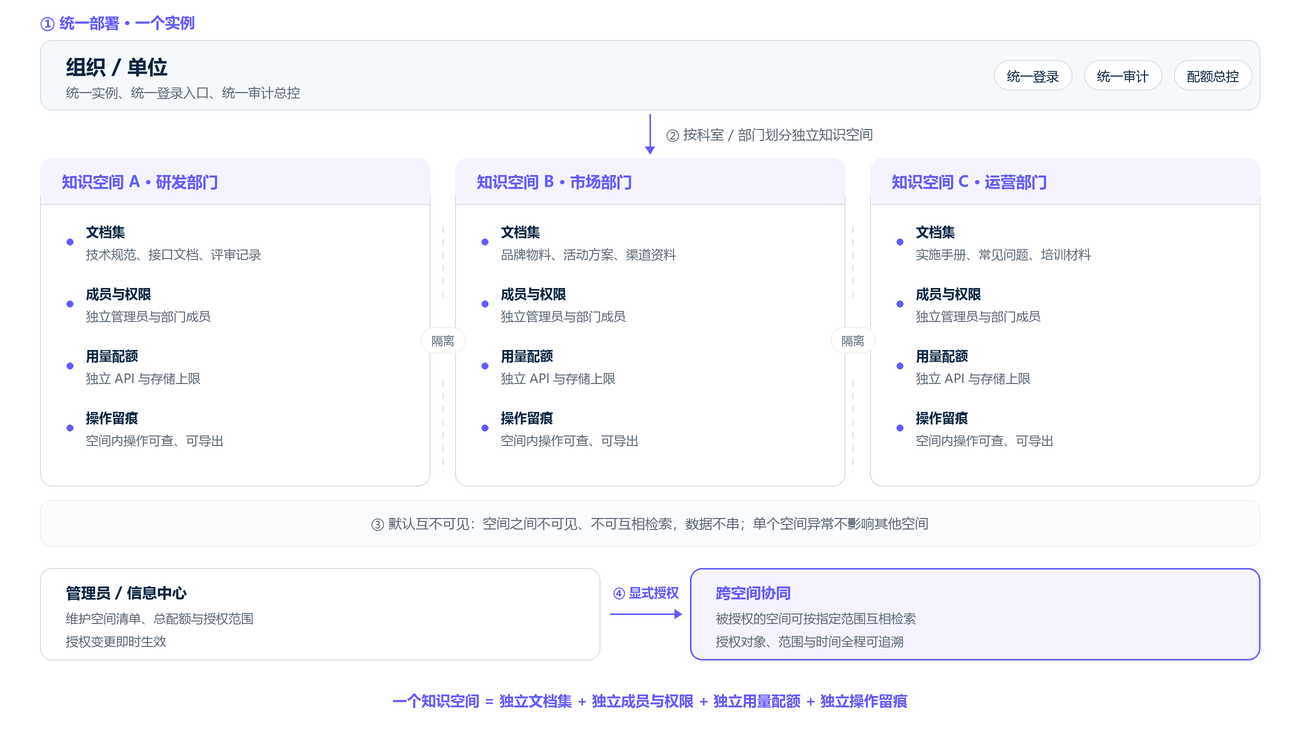The height and width of the screenshot is (740, 1300).
Task: Click the 统一部署 · 一个实例 title
Action: tap(117, 23)
